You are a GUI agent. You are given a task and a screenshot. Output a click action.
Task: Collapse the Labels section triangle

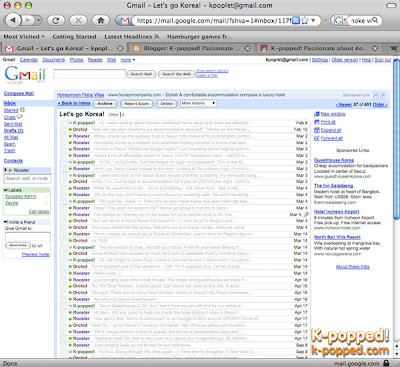tap(6, 190)
